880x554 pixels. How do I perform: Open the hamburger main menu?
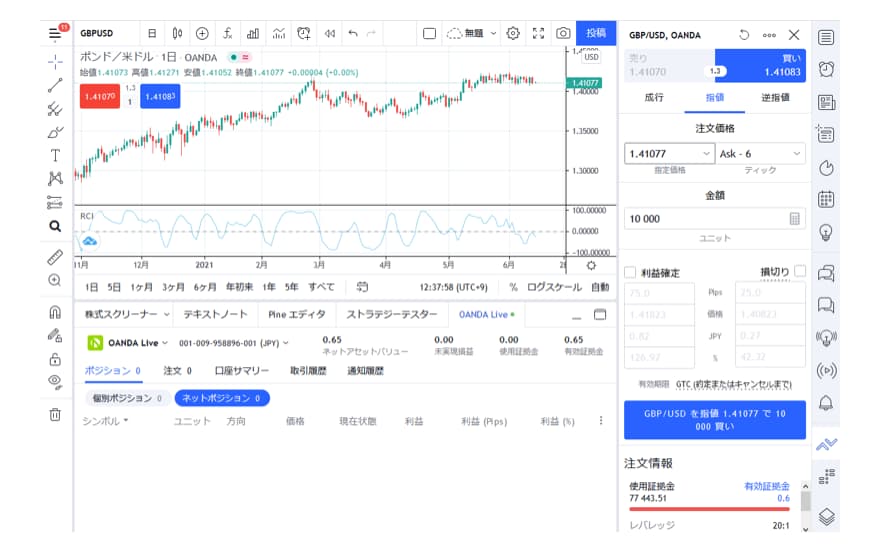[x=54, y=34]
